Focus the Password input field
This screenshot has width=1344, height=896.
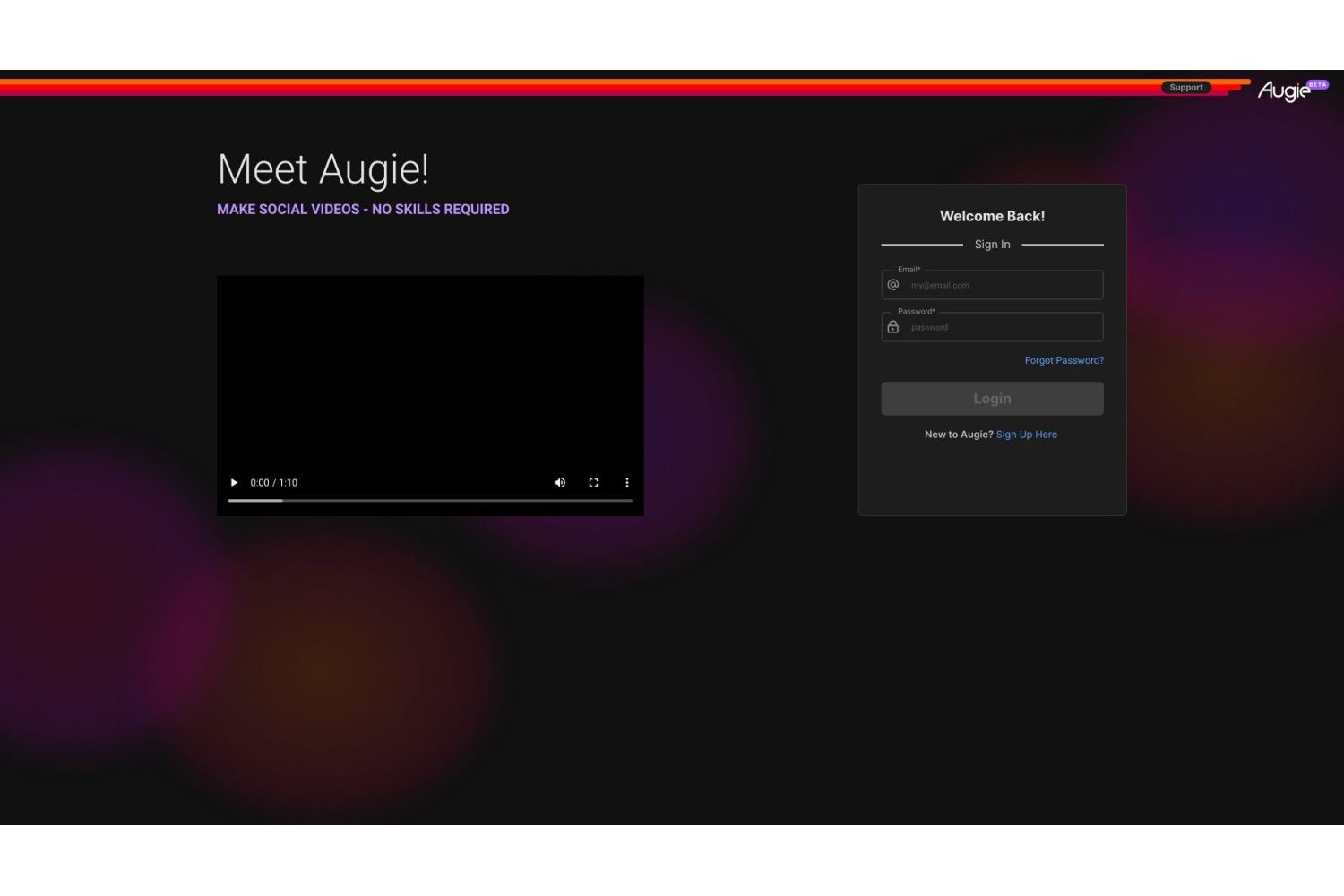(x=992, y=327)
